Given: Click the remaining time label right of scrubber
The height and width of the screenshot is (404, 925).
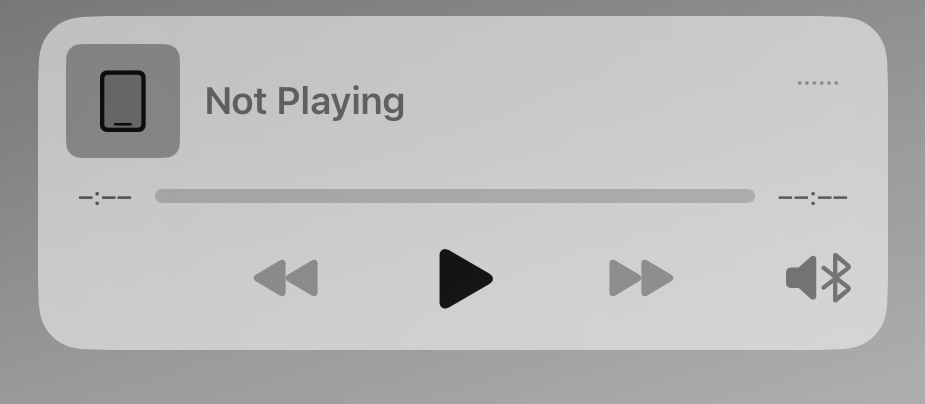Looking at the screenshot, I should click(813, 198).
